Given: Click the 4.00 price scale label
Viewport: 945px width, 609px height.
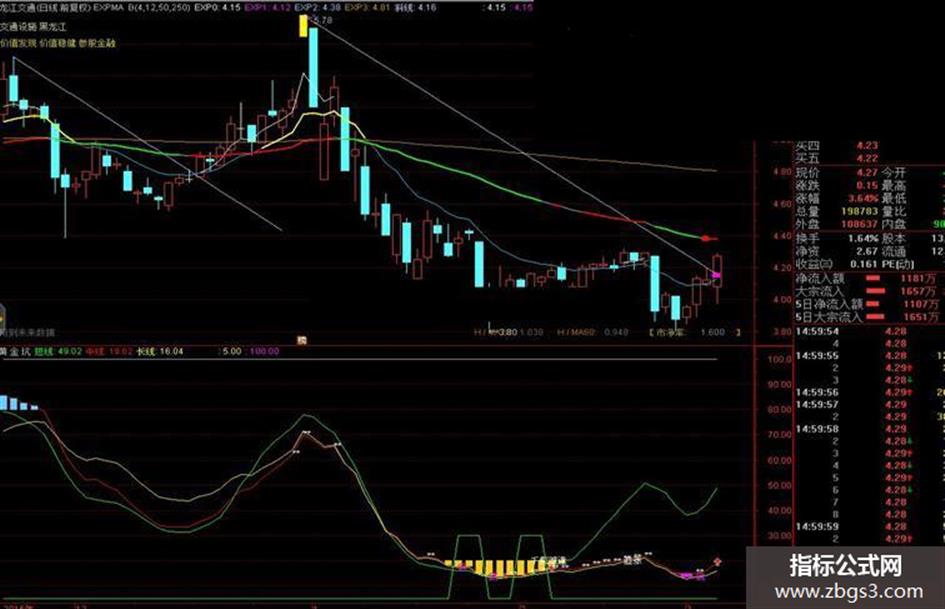Looking at the screenshot, I should 782,300.
